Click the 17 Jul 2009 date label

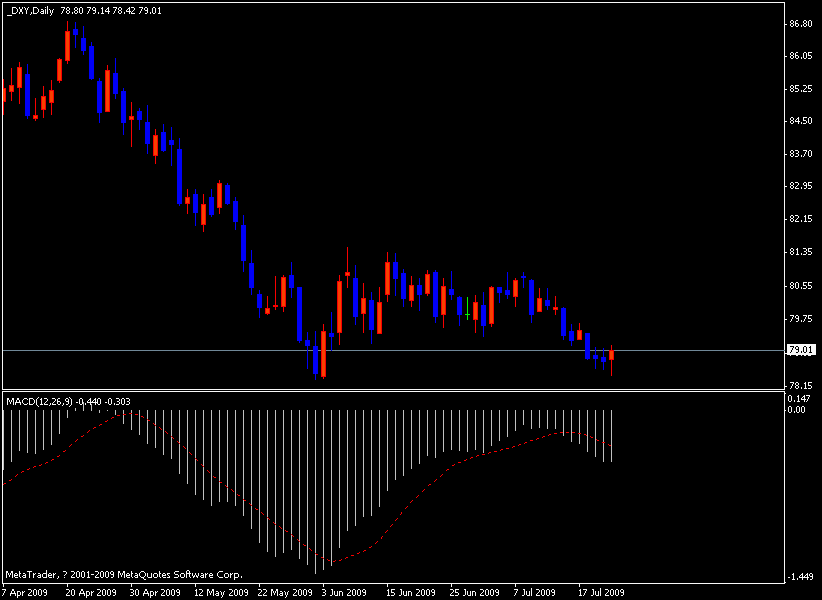click(x=602, y=593)
